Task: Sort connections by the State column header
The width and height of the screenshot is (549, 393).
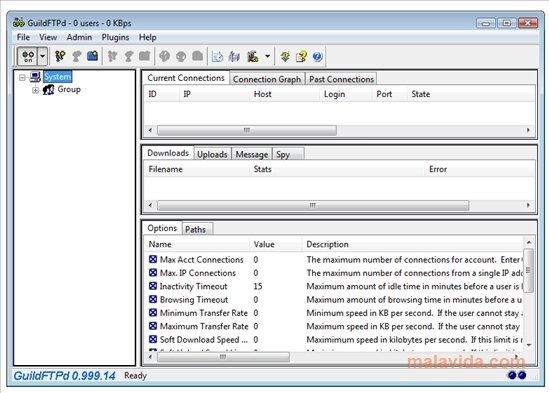Action: click(x=471, y=94)
